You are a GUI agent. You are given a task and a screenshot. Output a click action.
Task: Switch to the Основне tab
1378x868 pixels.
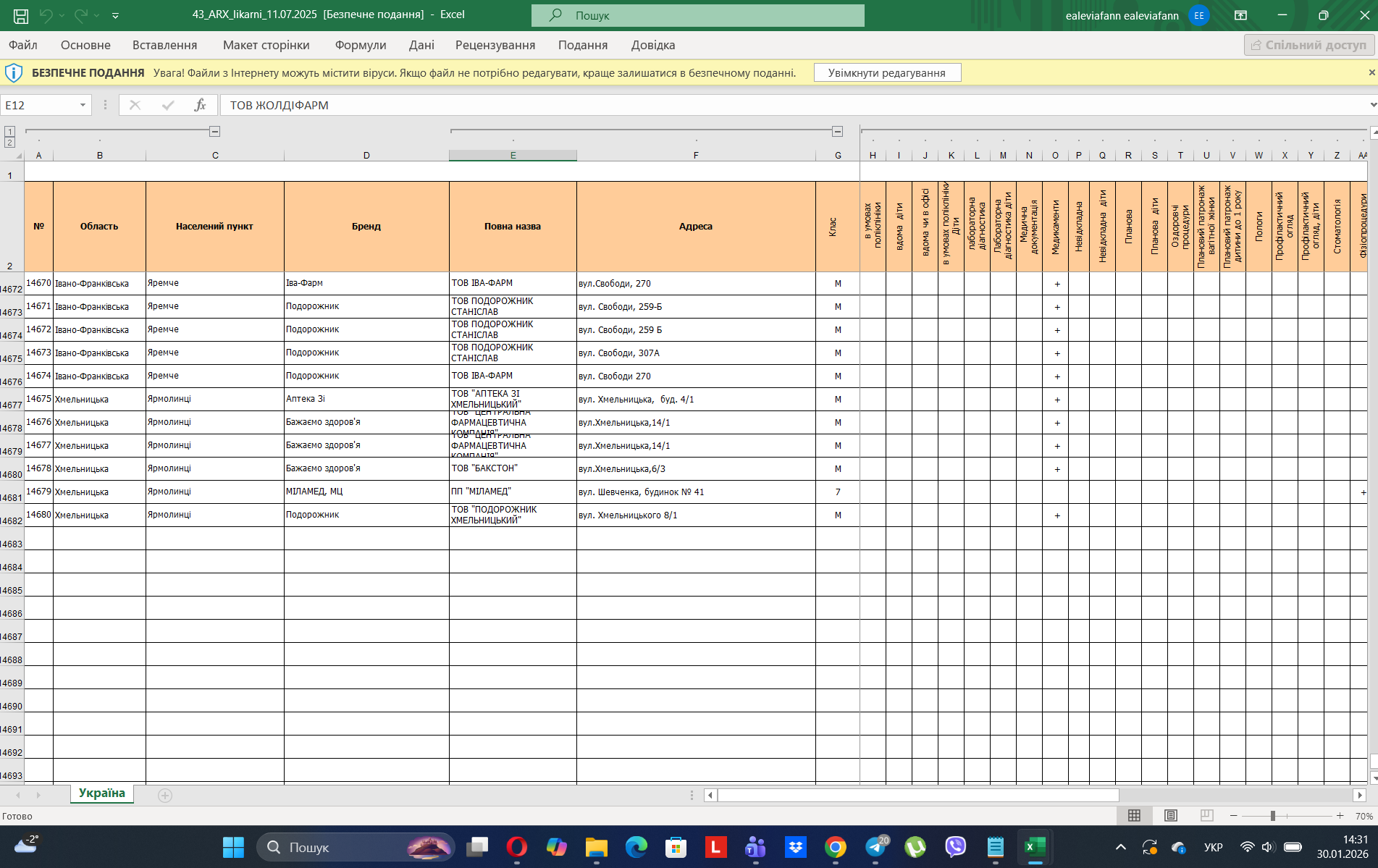coord(85,45)
